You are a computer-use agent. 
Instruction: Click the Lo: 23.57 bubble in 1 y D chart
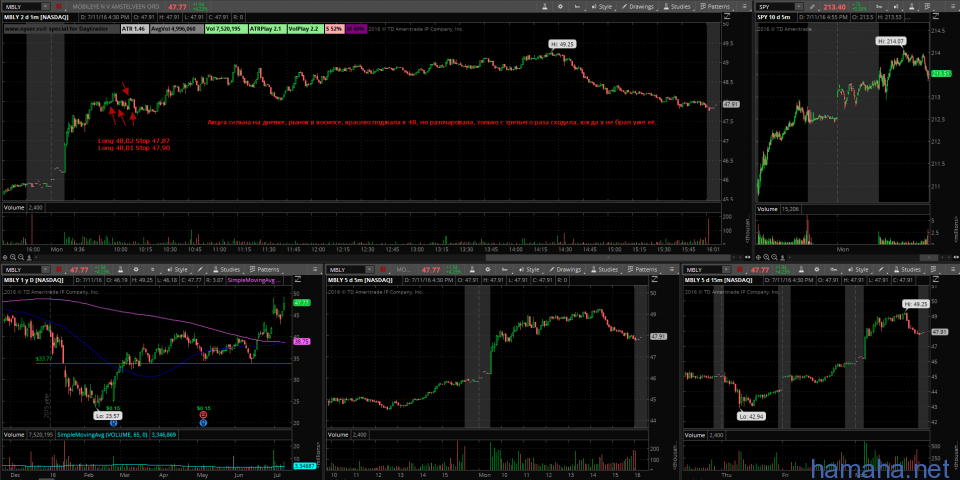coord(107,414)
